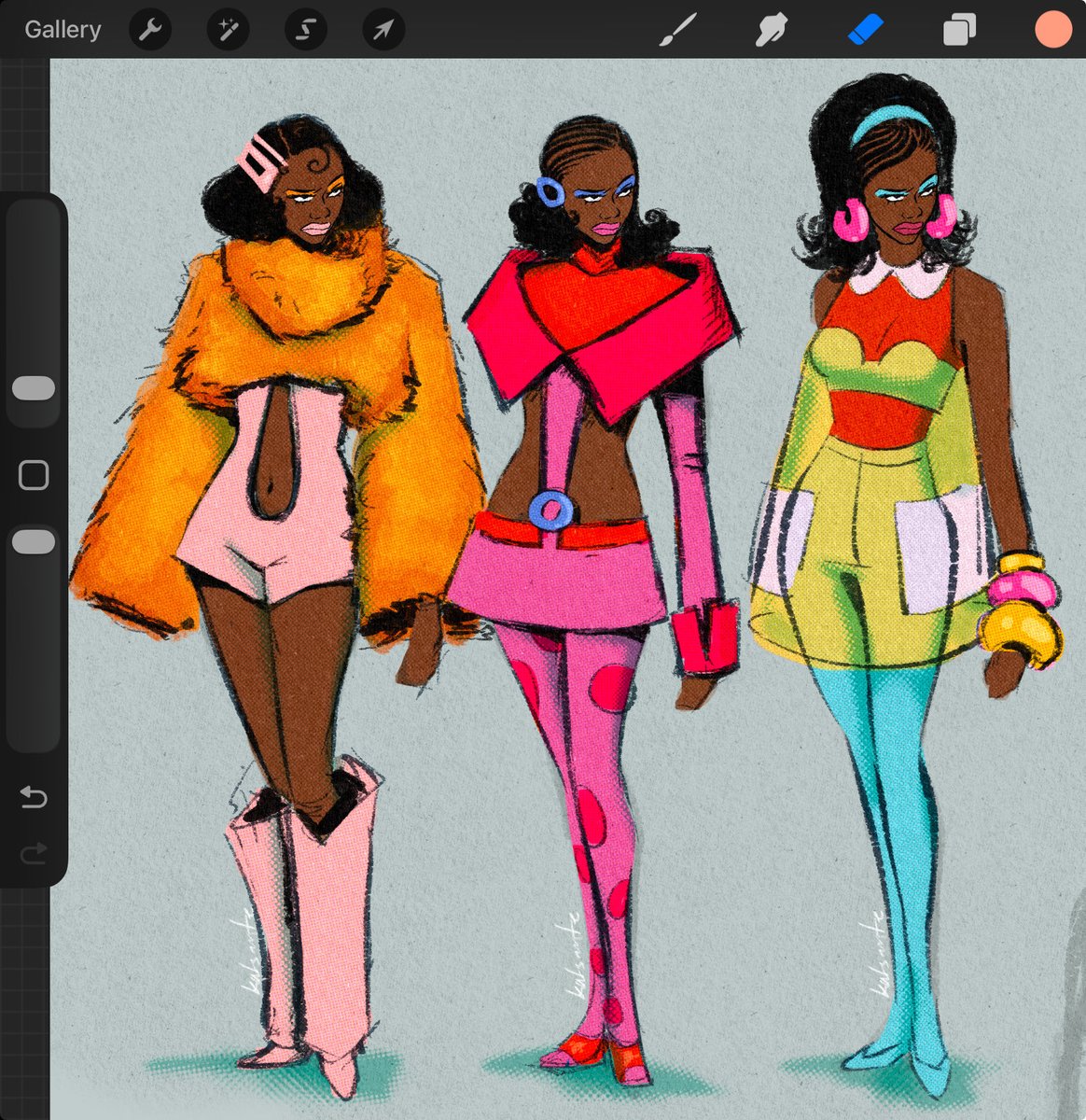Open the Actions wrench menu
The image size is (1086, 1120).
[149, 30]
